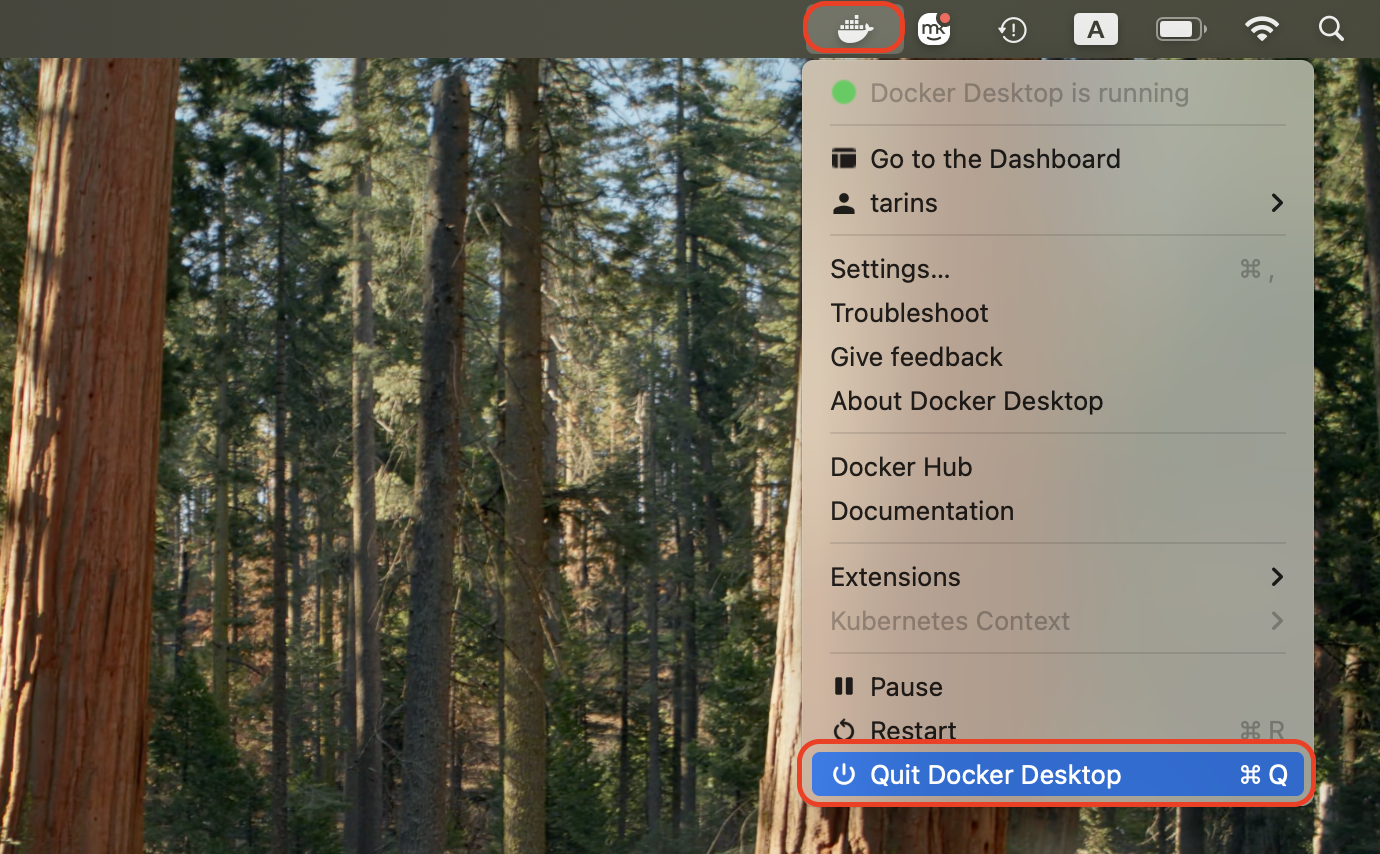The height and width of the screenshot is (854, 1380).
Task: Open the Docker Documentation
Action: click(921, 510)
